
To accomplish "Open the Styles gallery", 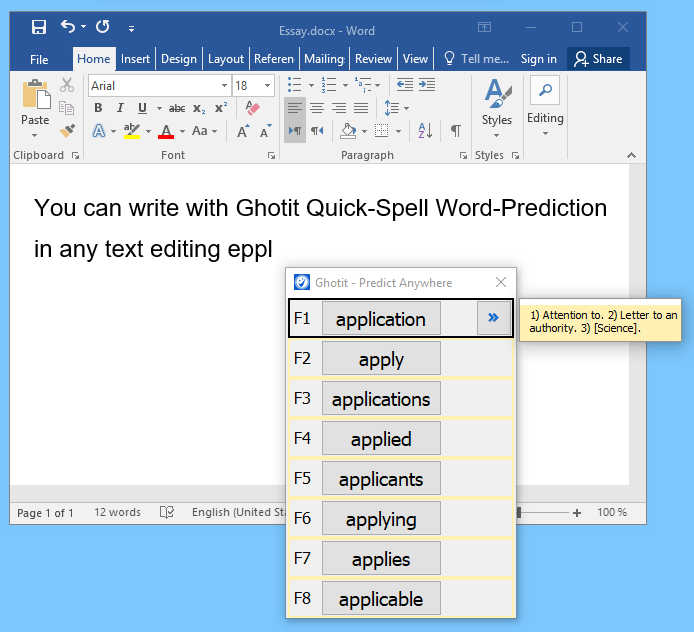I will 497,108.
